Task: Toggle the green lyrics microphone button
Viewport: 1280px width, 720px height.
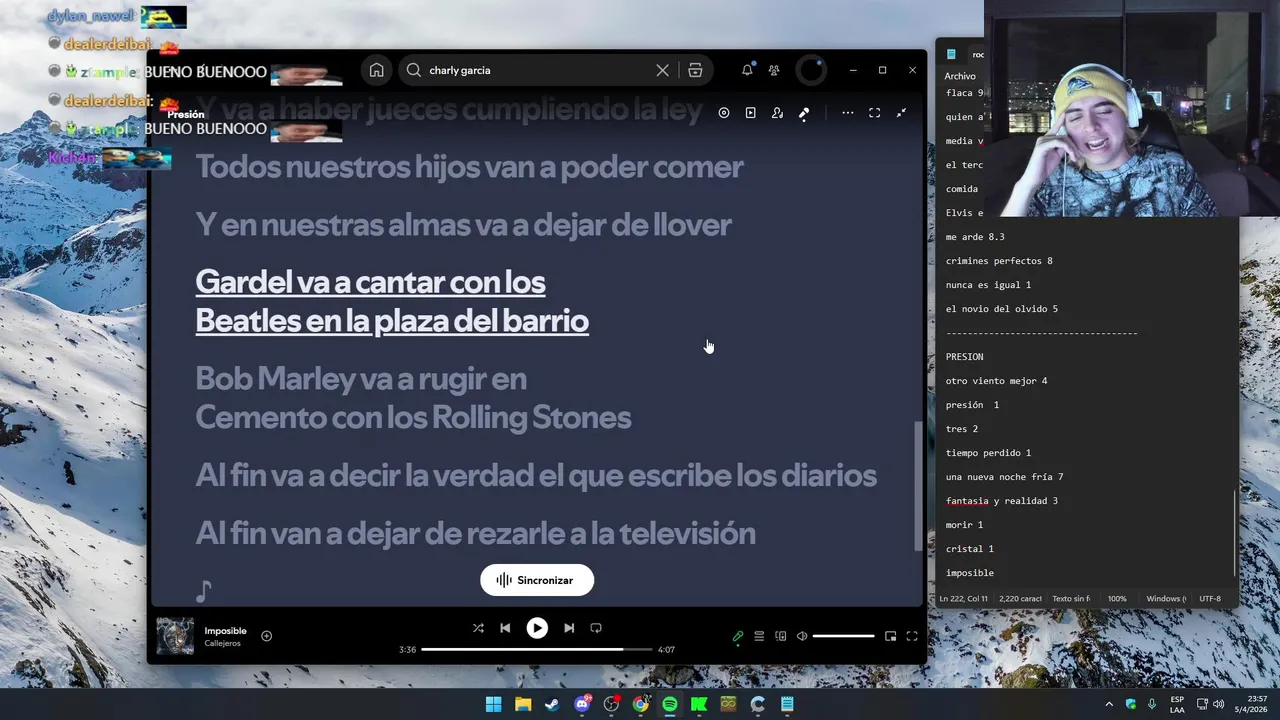Action: (738, 636)
